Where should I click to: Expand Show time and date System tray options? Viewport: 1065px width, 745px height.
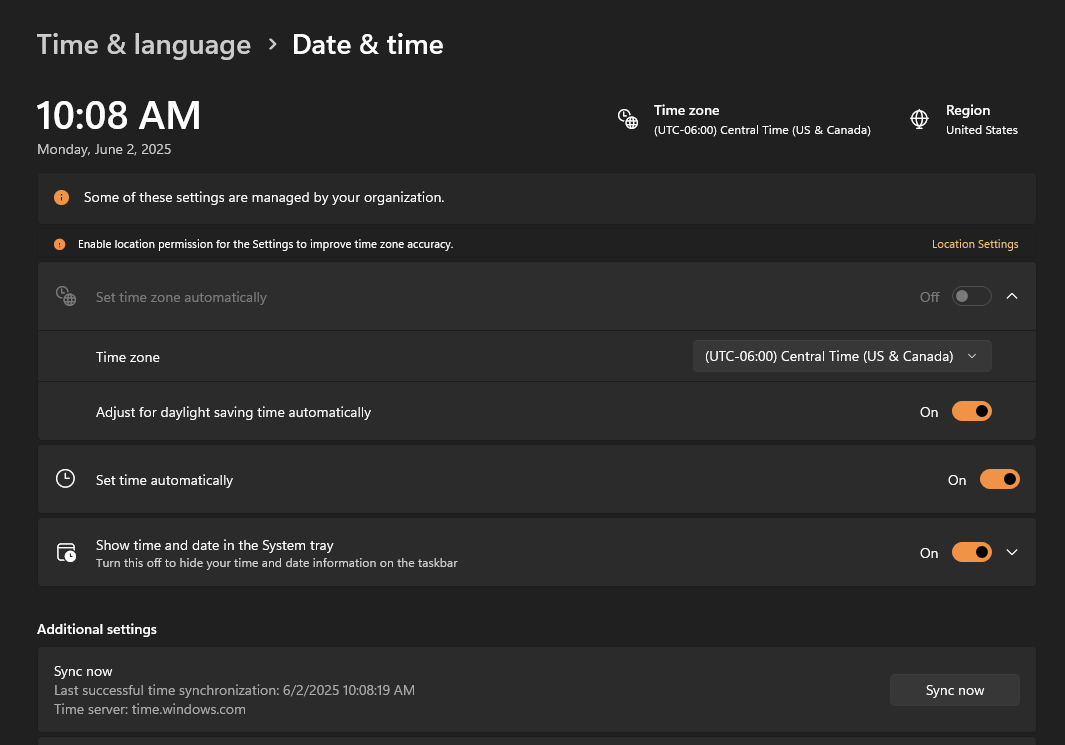pyautogui.click(x=1011, y=552)
